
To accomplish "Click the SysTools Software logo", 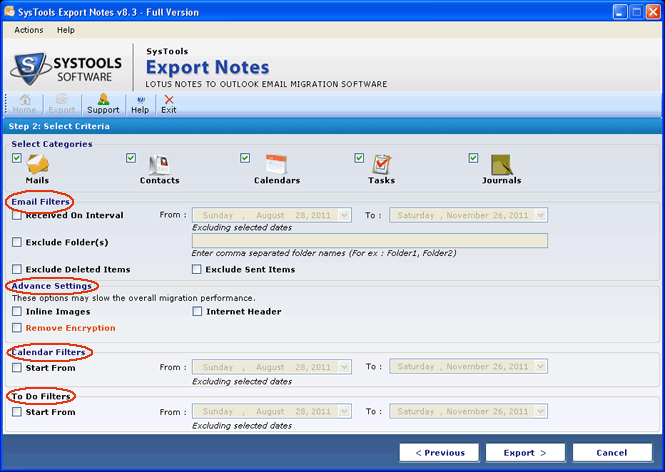I will pos(67,68).
